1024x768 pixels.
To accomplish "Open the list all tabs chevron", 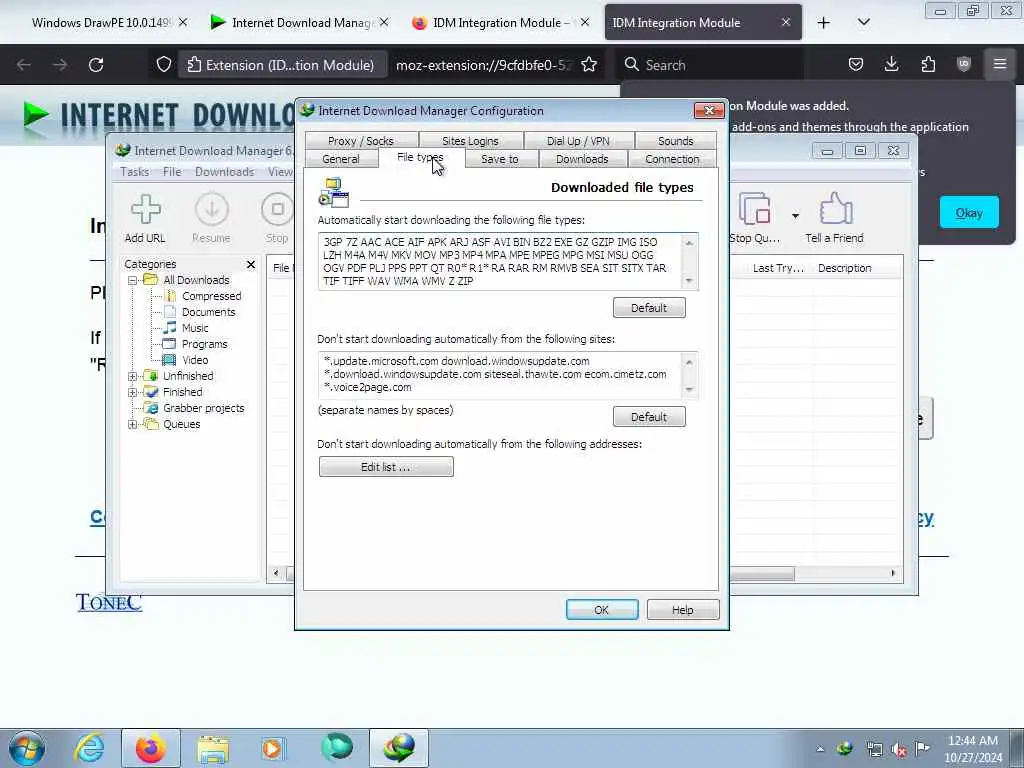I will pos(863,23).
